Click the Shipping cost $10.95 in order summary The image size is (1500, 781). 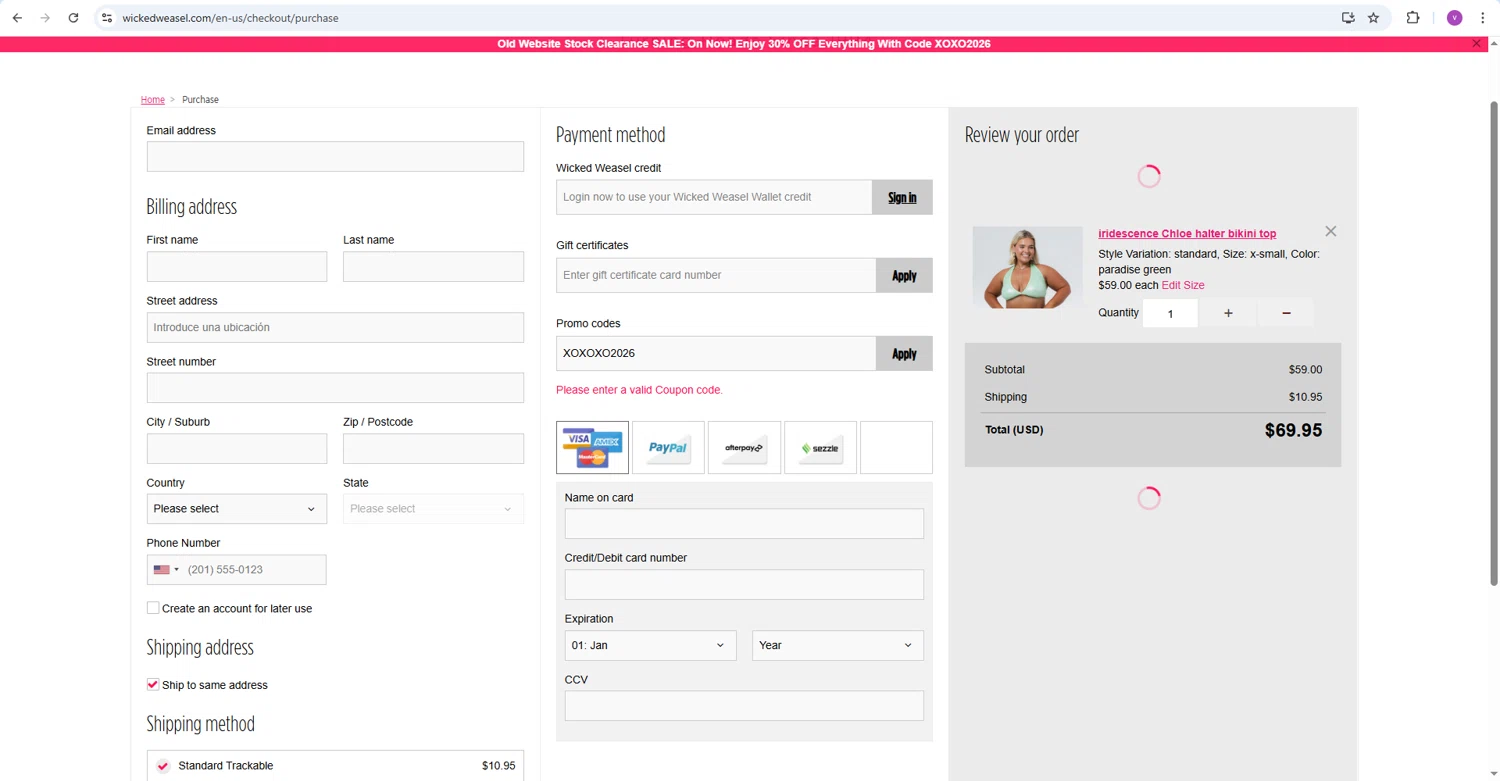pyautogui.click(x=1305, y=397)
